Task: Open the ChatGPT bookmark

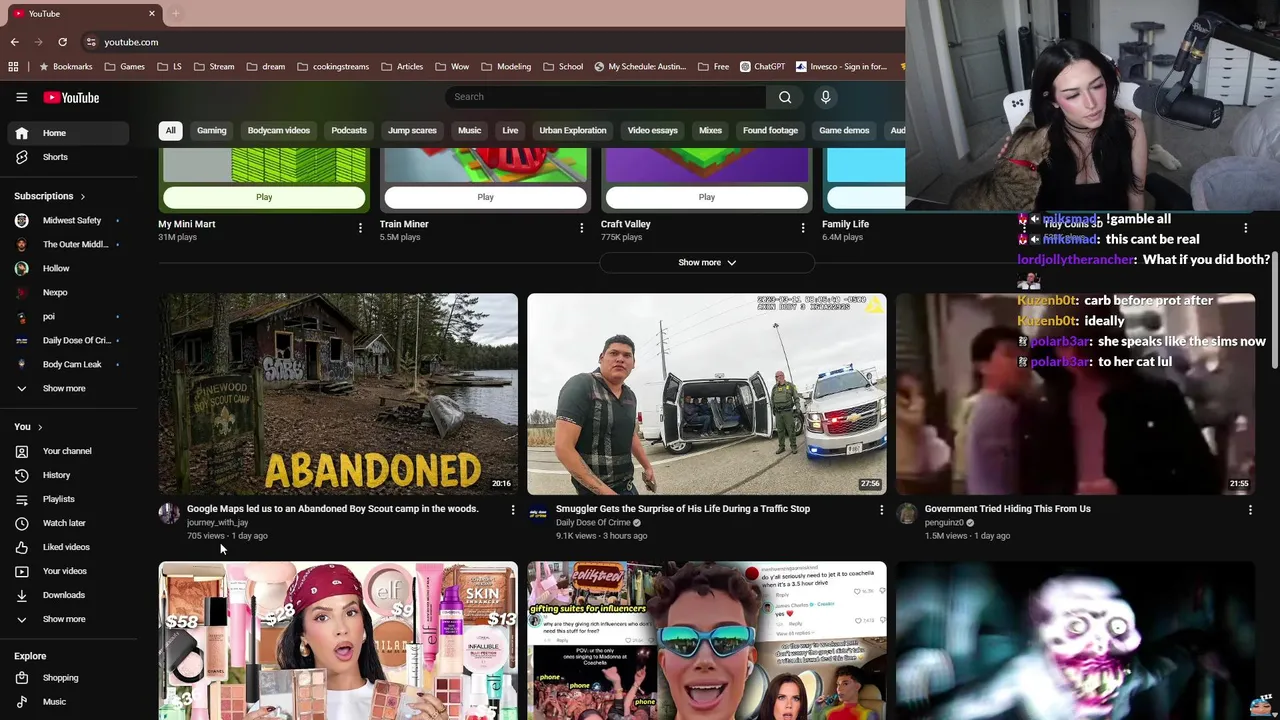Action: (763, 67)
